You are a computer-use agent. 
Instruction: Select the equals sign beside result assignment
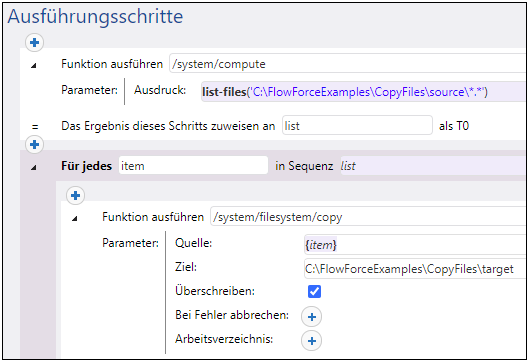pyautogui.click(x=35, y=127)
